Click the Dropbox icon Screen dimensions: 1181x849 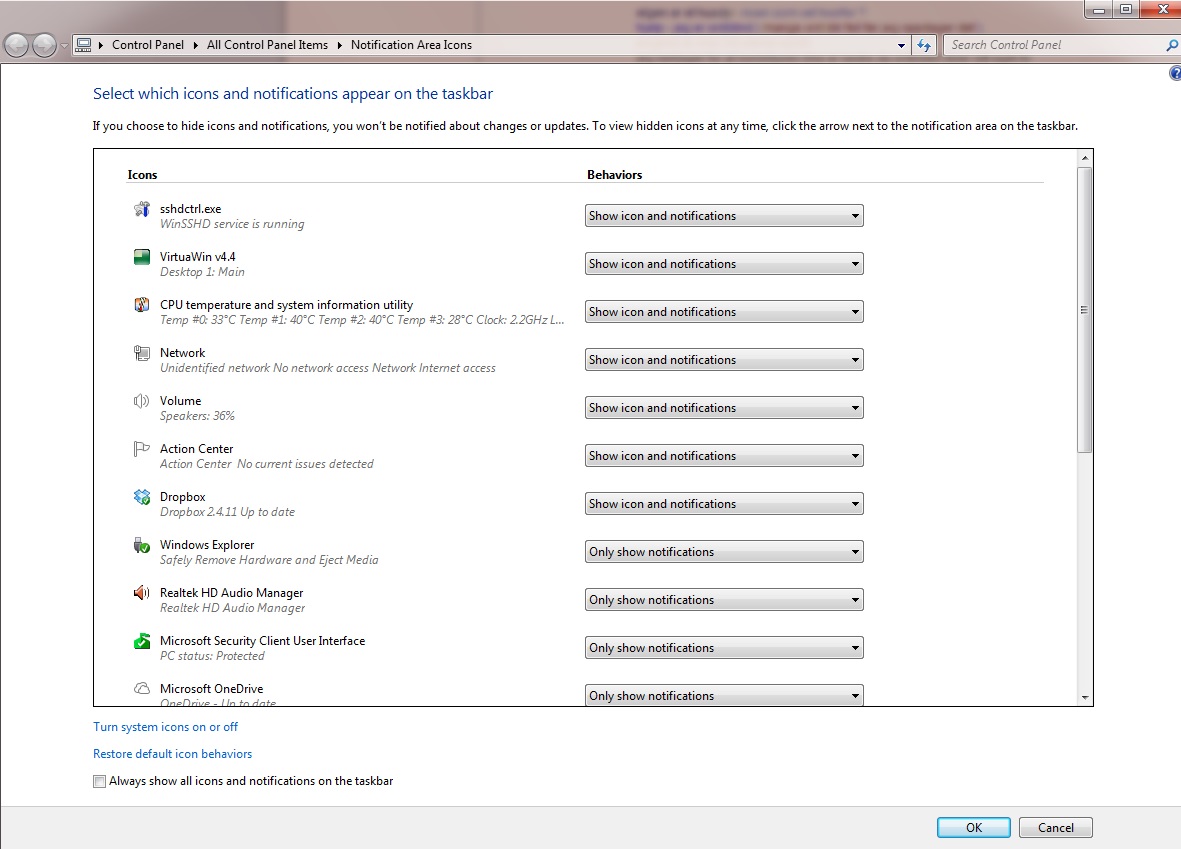[142, 497]
